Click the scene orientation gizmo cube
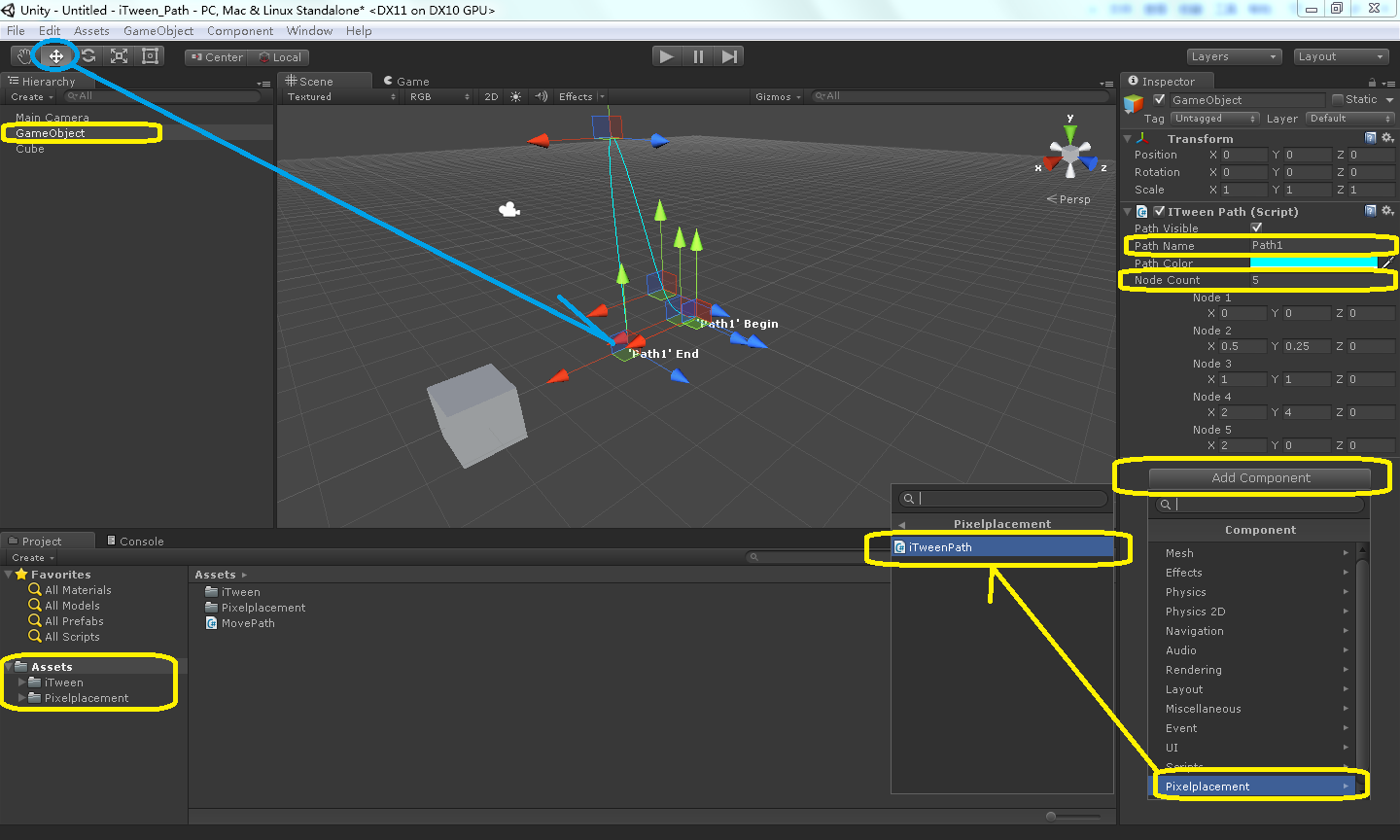Viewport: 1400px width, 840px height. click(x=1070, y=154)
